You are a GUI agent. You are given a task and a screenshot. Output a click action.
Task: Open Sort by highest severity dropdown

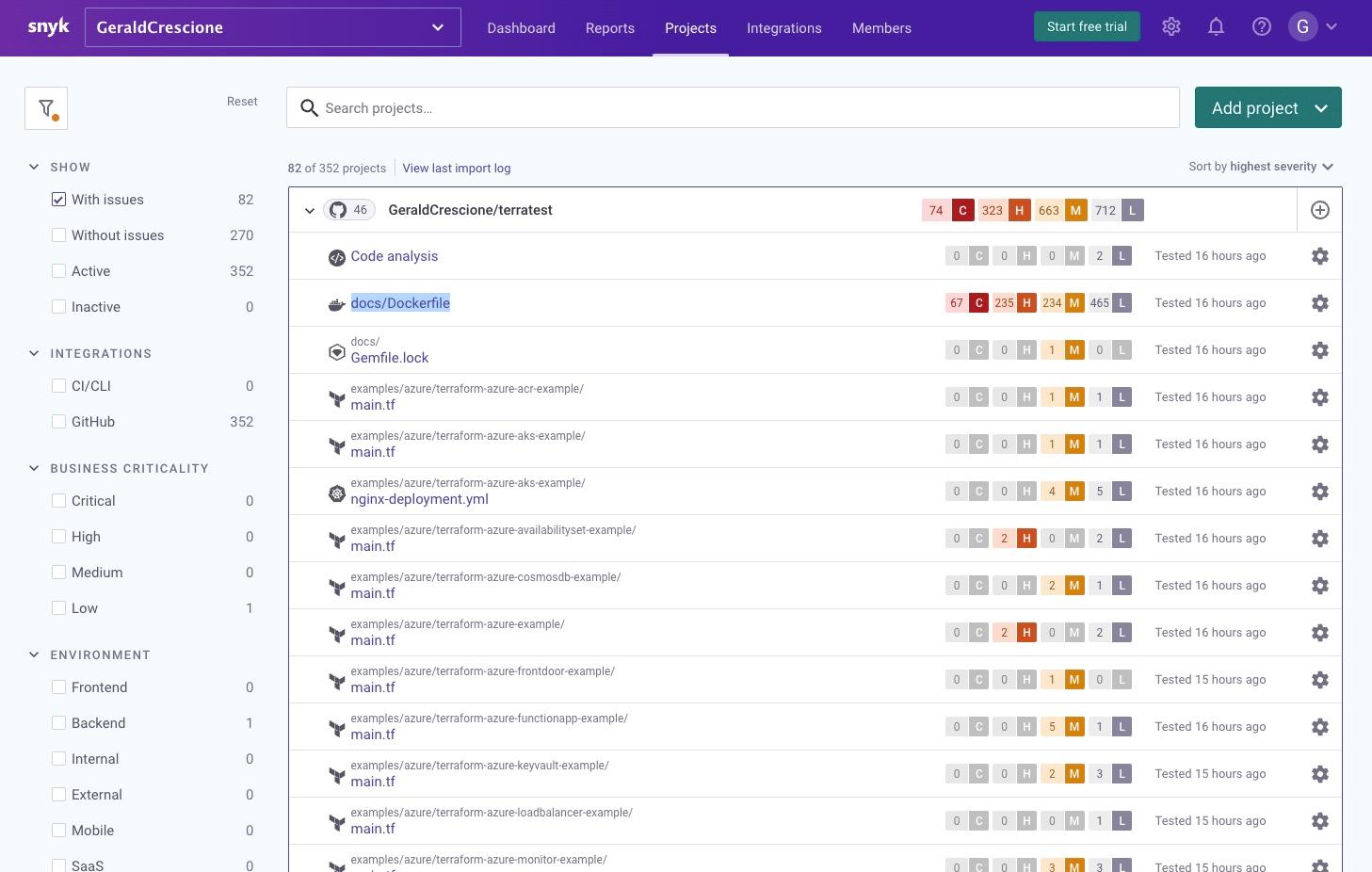pos(1261,167)
